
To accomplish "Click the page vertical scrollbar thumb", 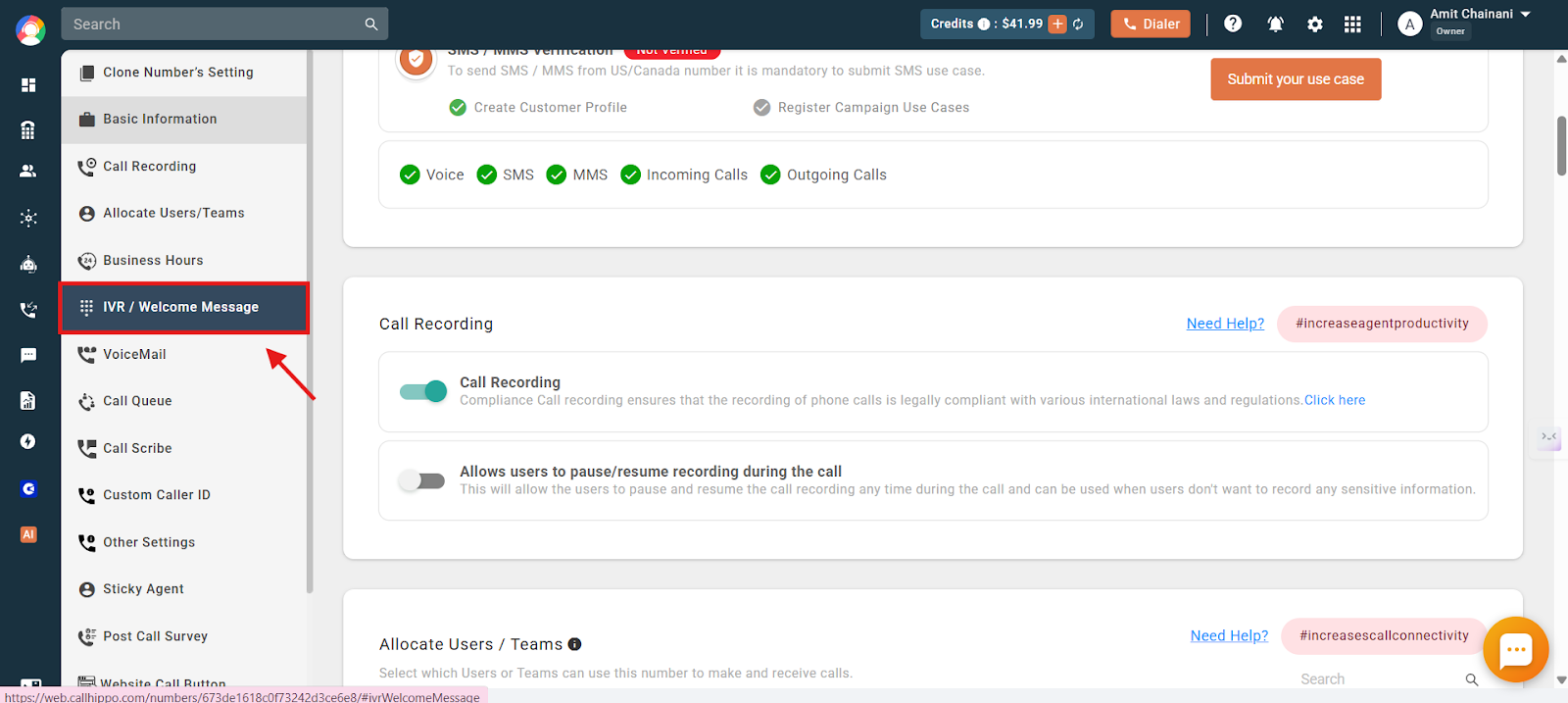I will [x=1561, y=146].
